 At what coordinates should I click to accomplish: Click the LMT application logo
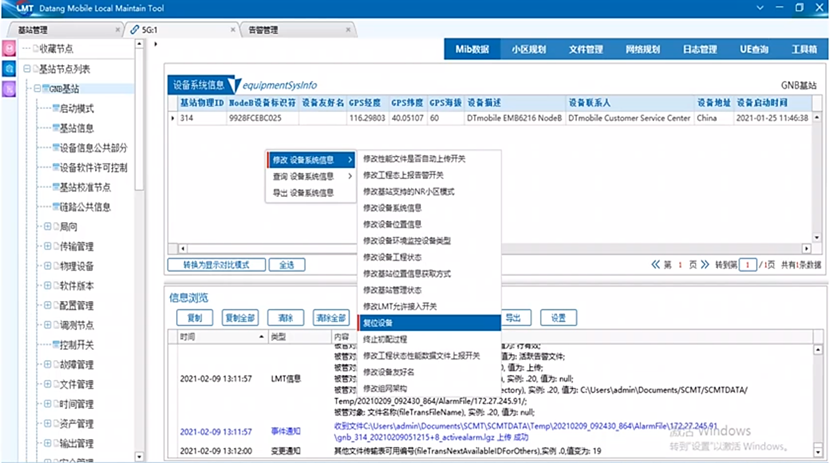[x=24, y=8]
